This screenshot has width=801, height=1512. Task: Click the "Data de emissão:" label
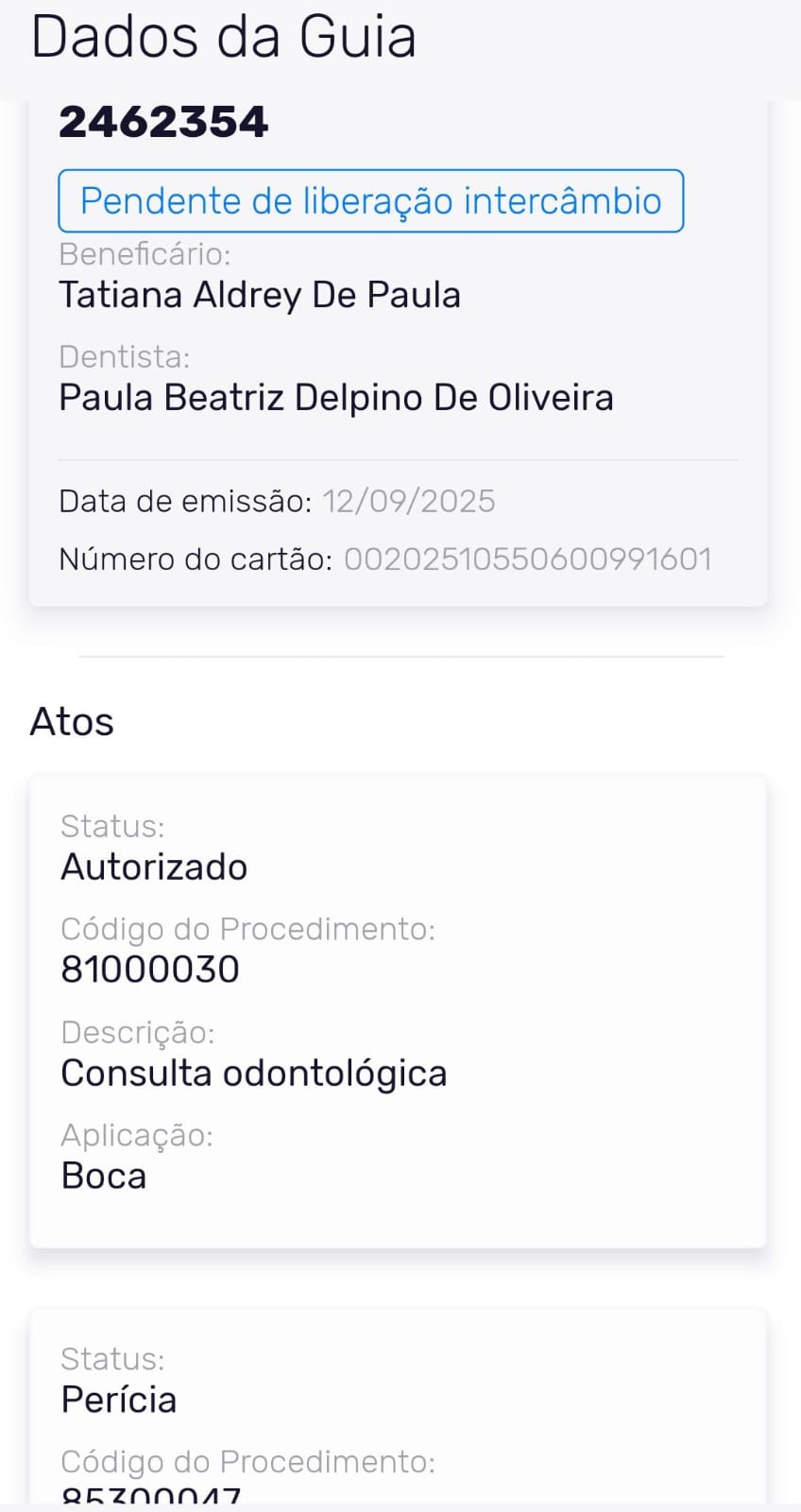pyautogui.click(x=185, y=501)
